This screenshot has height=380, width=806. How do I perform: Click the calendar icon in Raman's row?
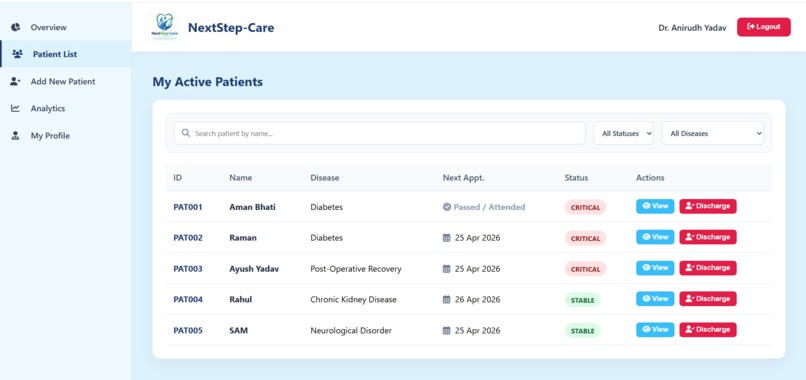(447, 238)
